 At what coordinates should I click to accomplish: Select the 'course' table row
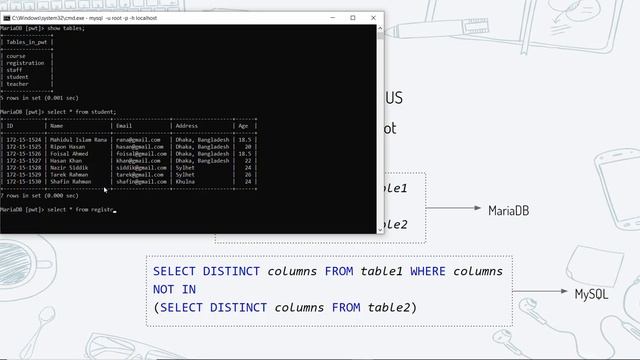tap(16, 56)
